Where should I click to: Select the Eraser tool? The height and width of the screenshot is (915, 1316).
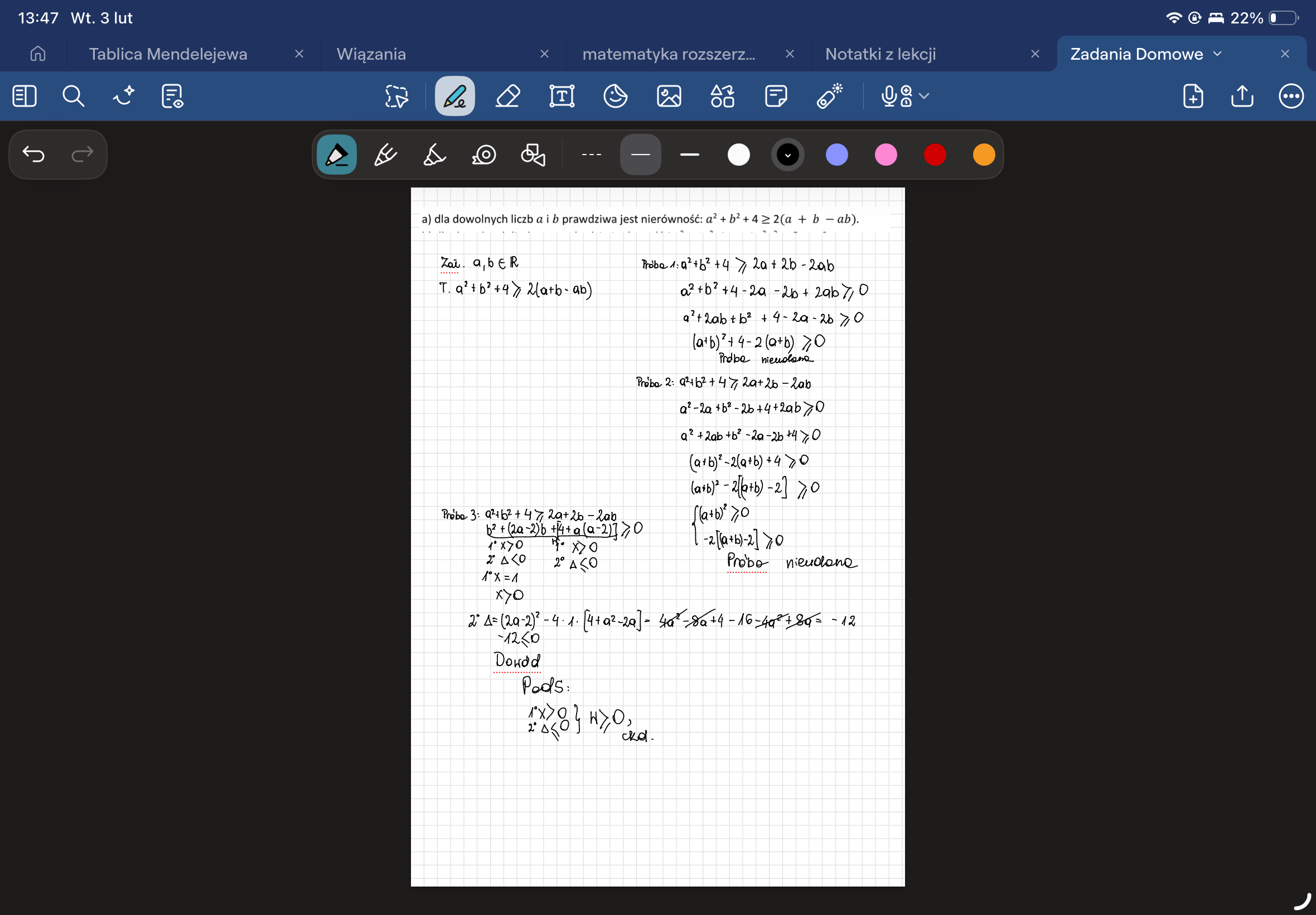(507, 97)
